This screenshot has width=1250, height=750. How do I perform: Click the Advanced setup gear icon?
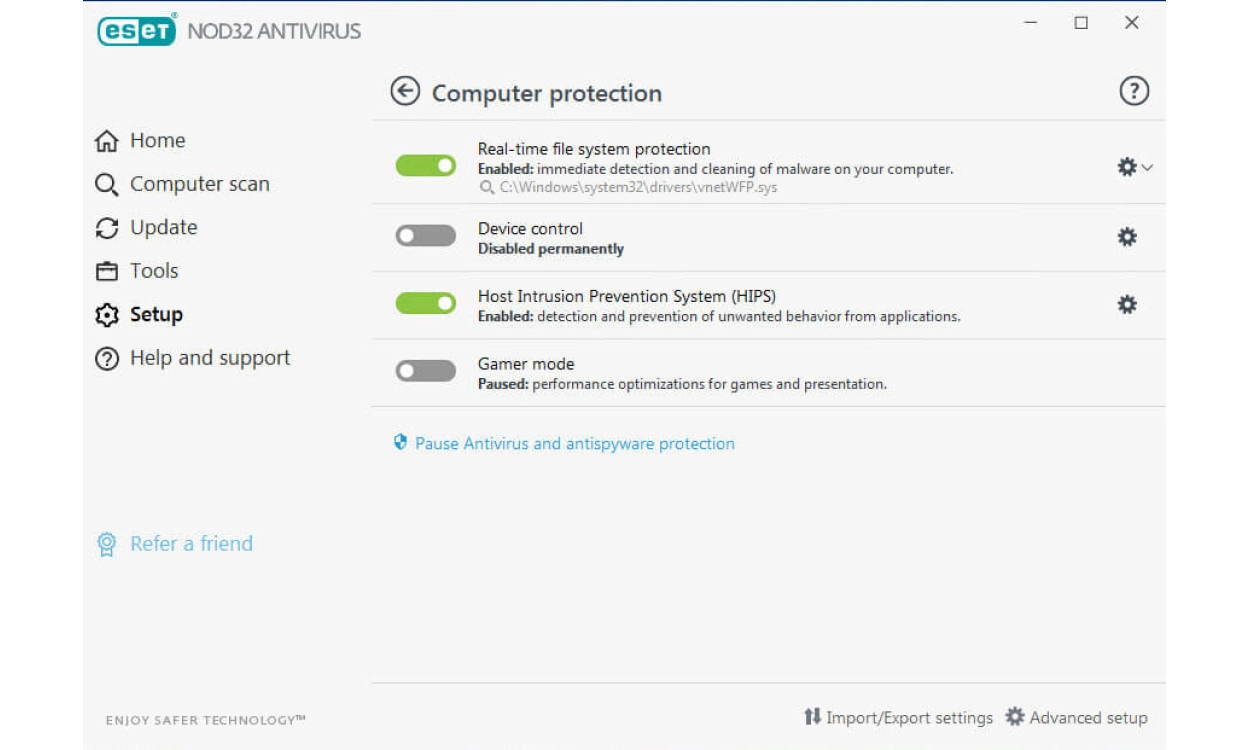pyautogui.click(x=1015, y=717)
